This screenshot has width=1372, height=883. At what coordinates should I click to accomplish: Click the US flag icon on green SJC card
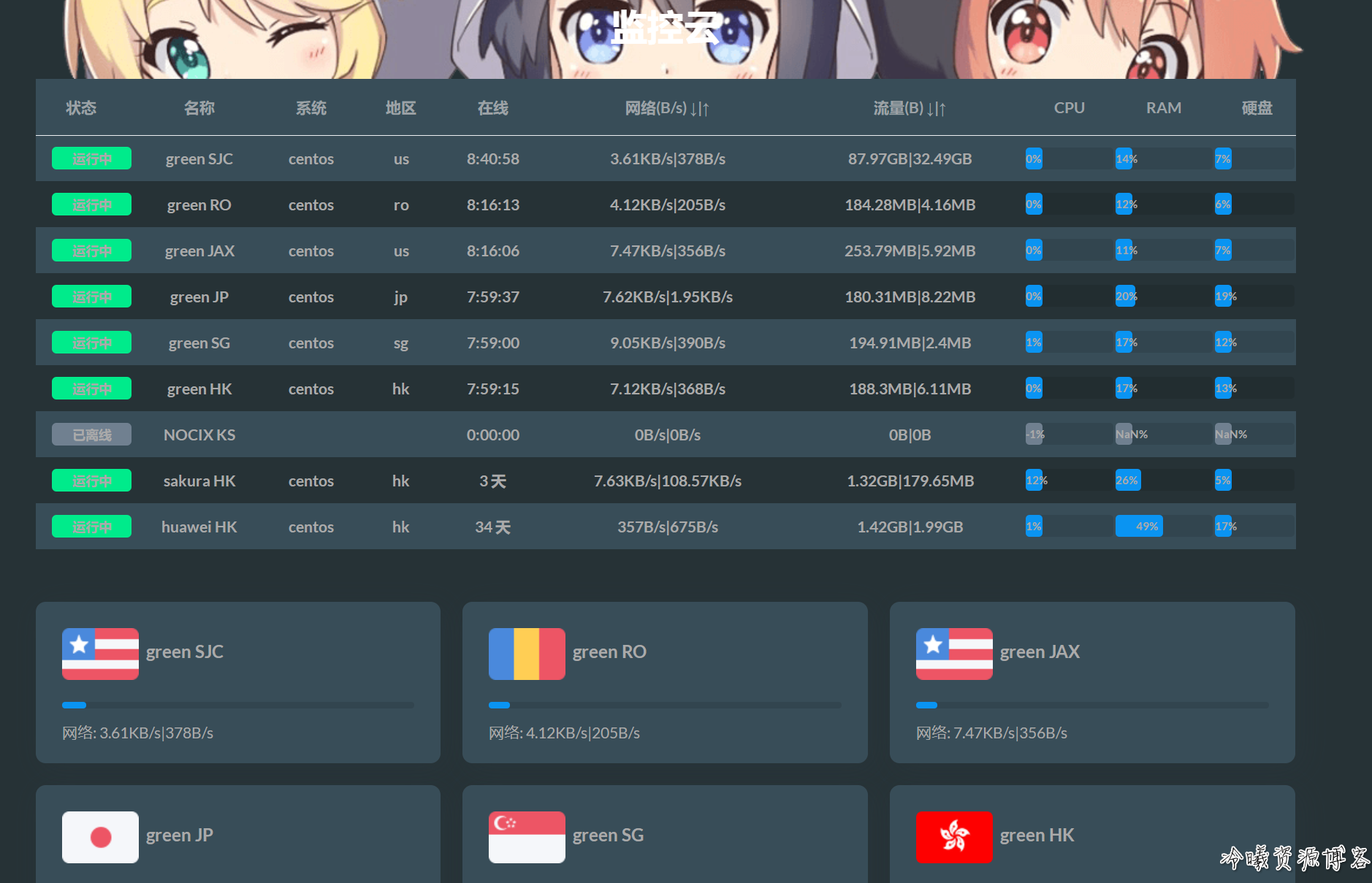[x=100, y=654]
